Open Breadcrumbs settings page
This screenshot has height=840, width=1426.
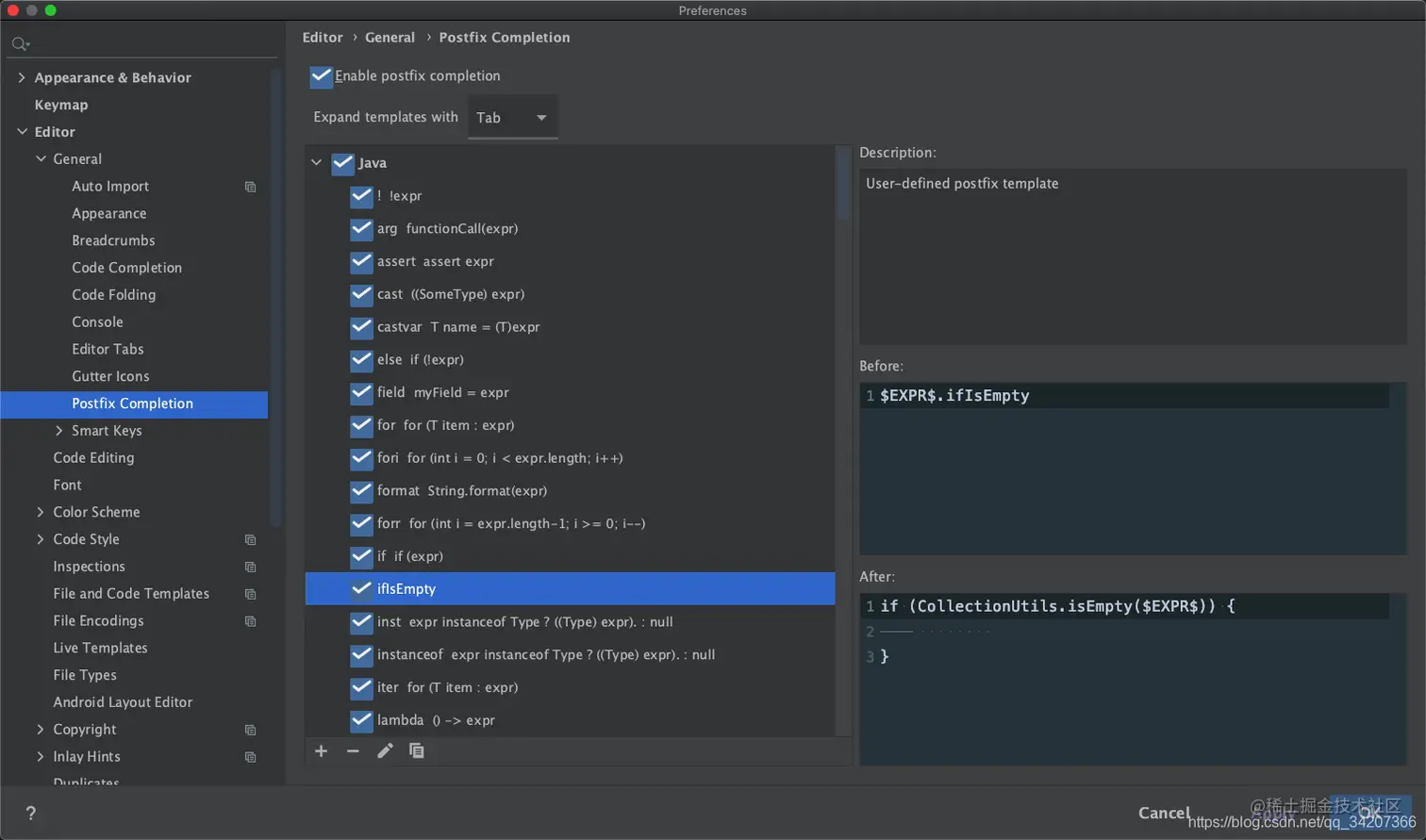click(x=113, y=240)
